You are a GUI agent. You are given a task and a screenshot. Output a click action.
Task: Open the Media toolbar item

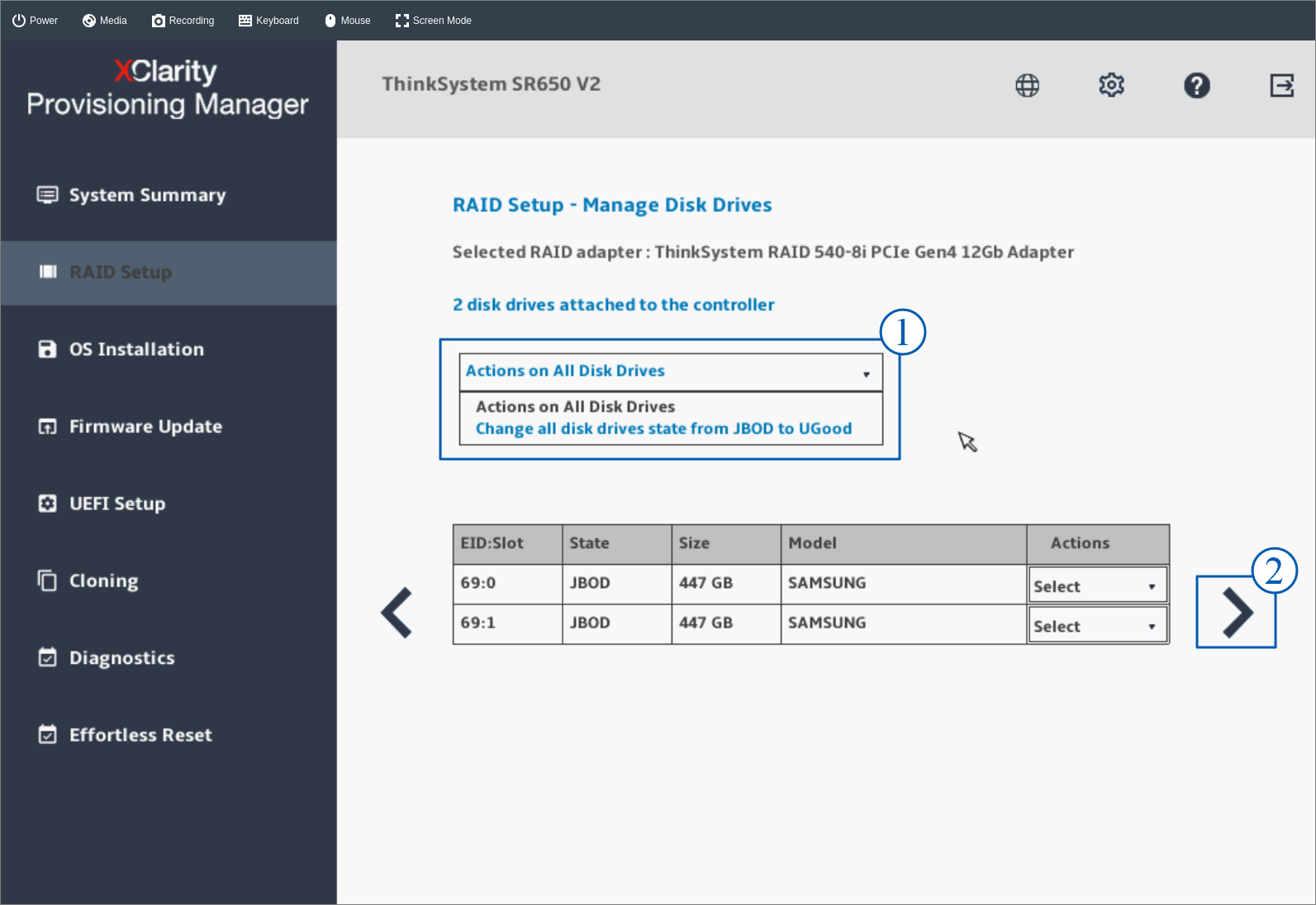click(105, 21)
